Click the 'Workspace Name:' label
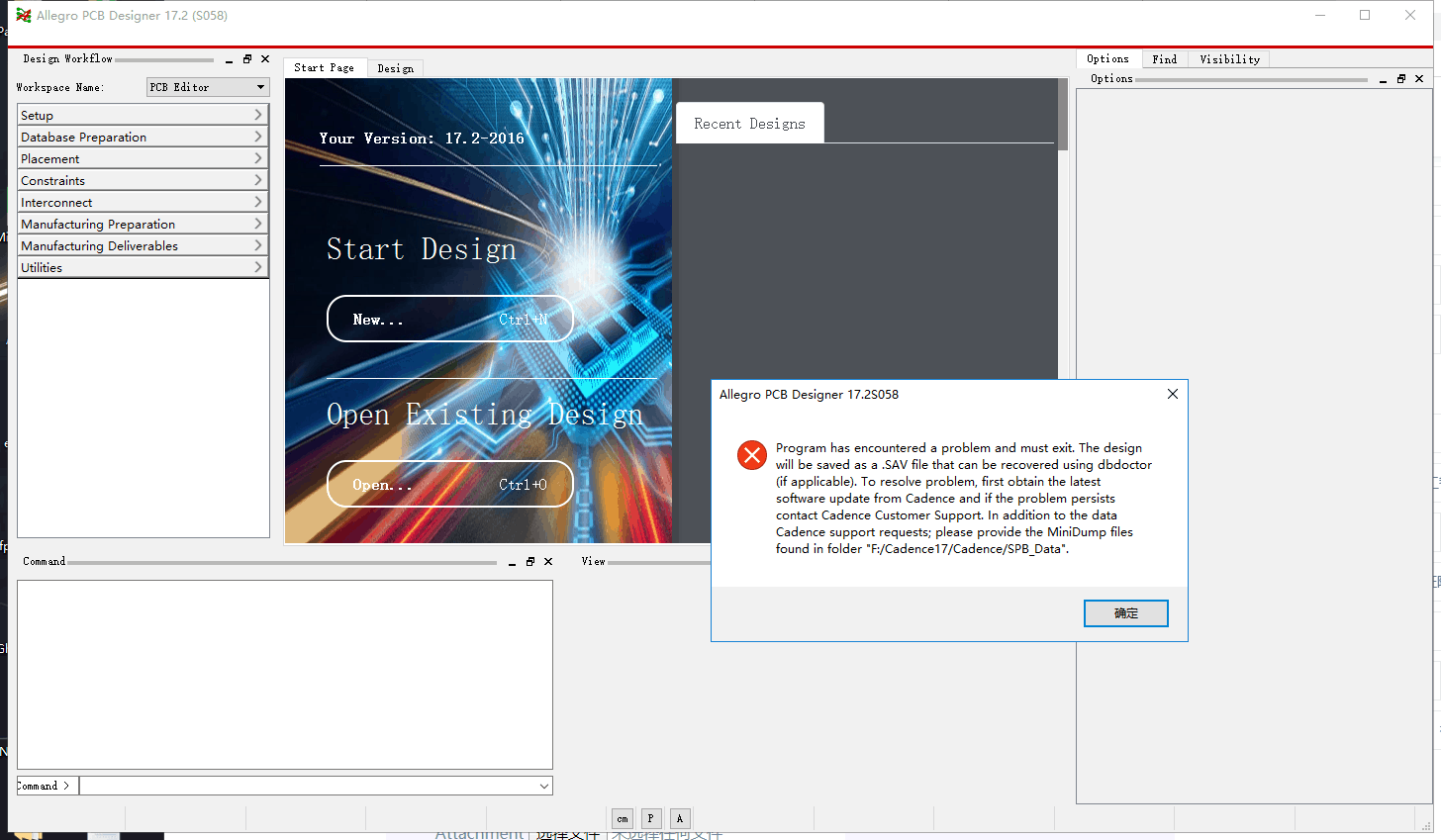1441x840 pixels. (x=60, y=87)
